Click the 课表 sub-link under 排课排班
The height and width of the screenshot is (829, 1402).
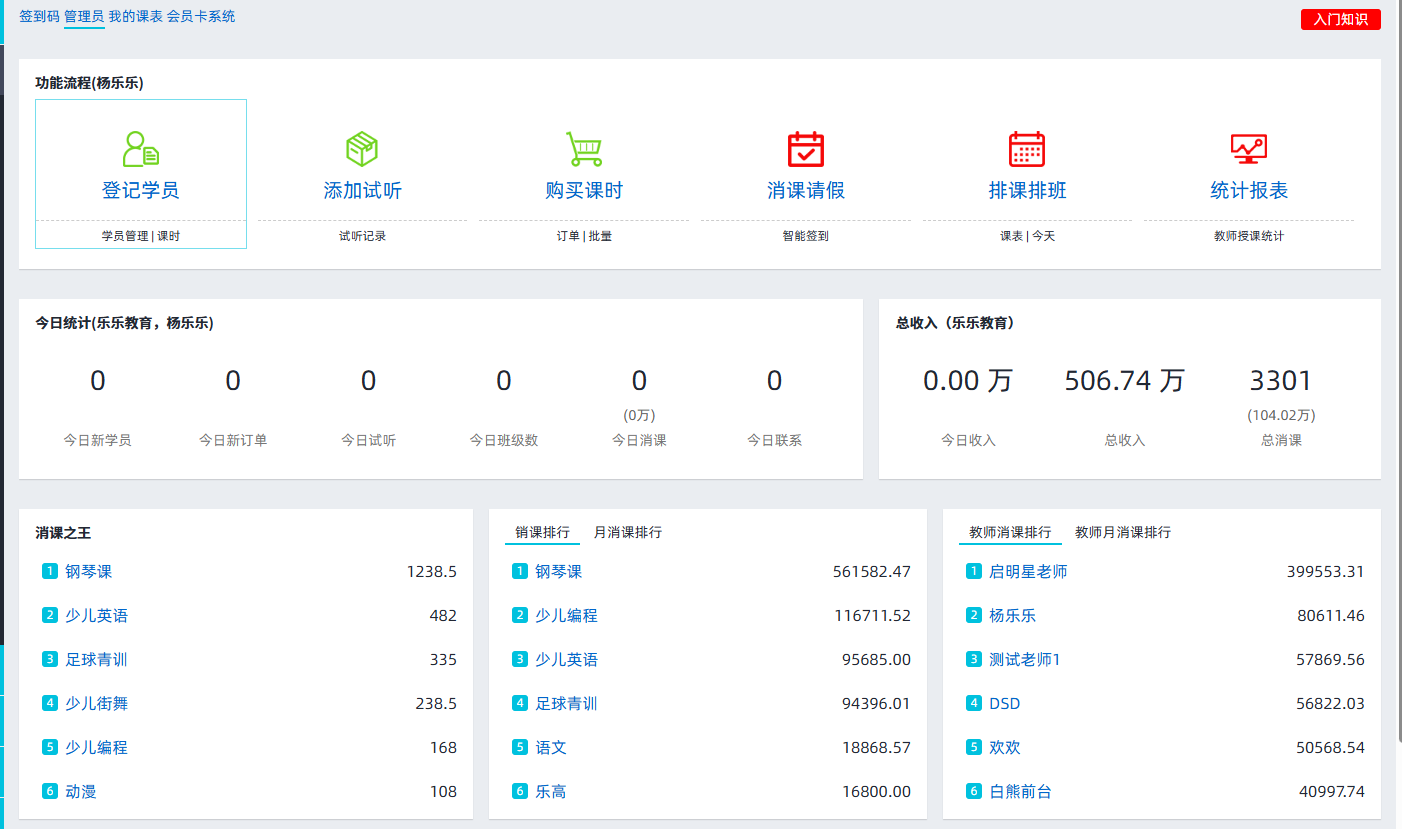point(1011,236)
